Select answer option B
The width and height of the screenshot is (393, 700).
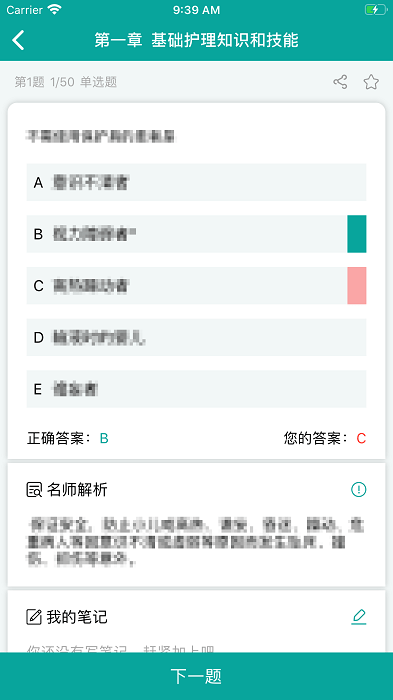coord(196,234)
